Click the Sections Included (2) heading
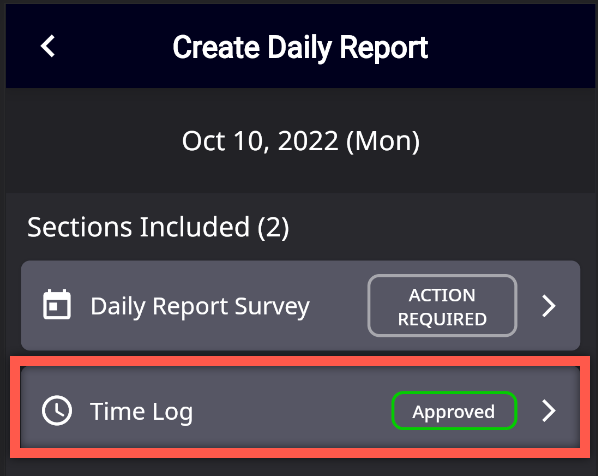Image resolution: width=598 pixels, height=476 pixels. click(x=158, y=227)
